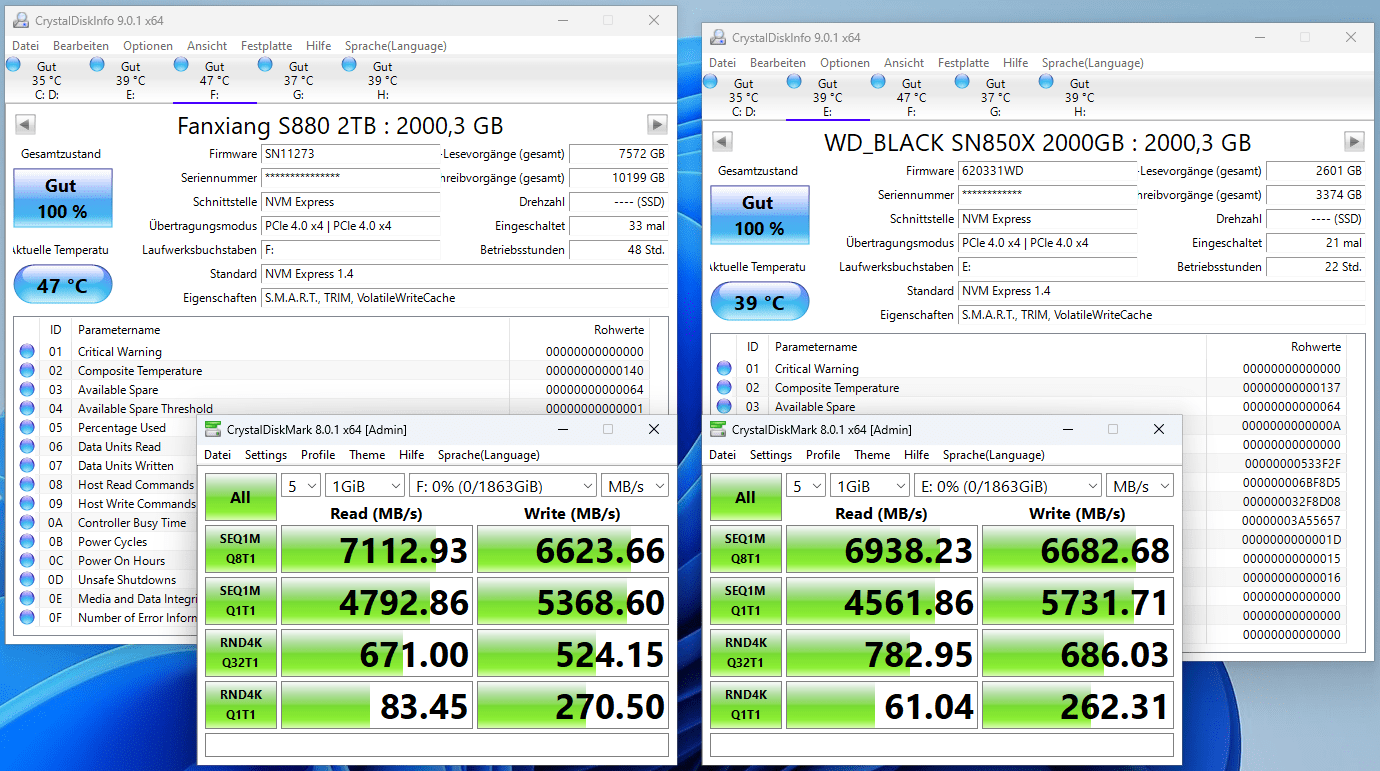Run SEQ1M Q1T1 test on F: drive
The height and width of the screenshot is (771, 1380).
240,601
